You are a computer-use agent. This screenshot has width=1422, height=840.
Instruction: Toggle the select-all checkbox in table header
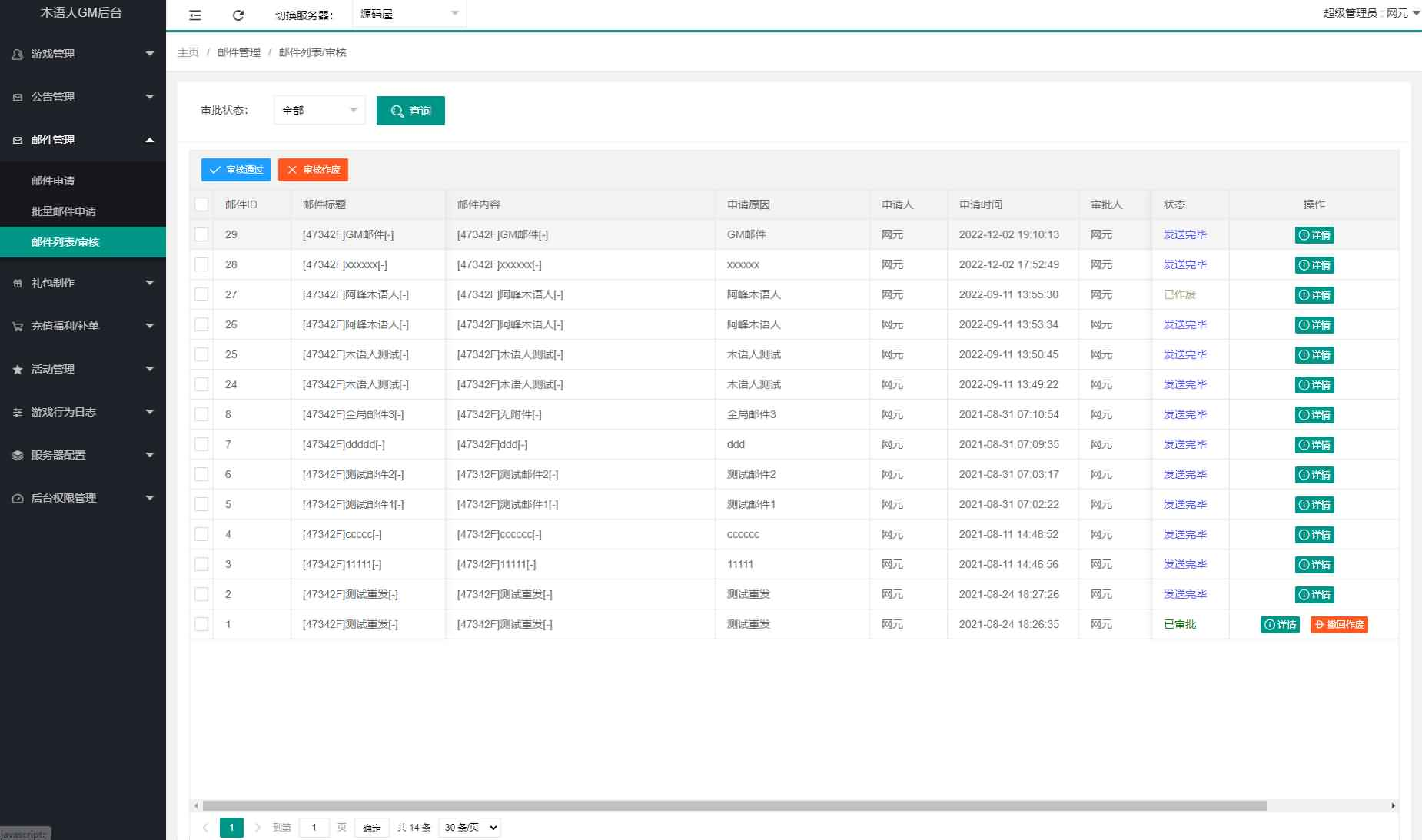(201, 204)
